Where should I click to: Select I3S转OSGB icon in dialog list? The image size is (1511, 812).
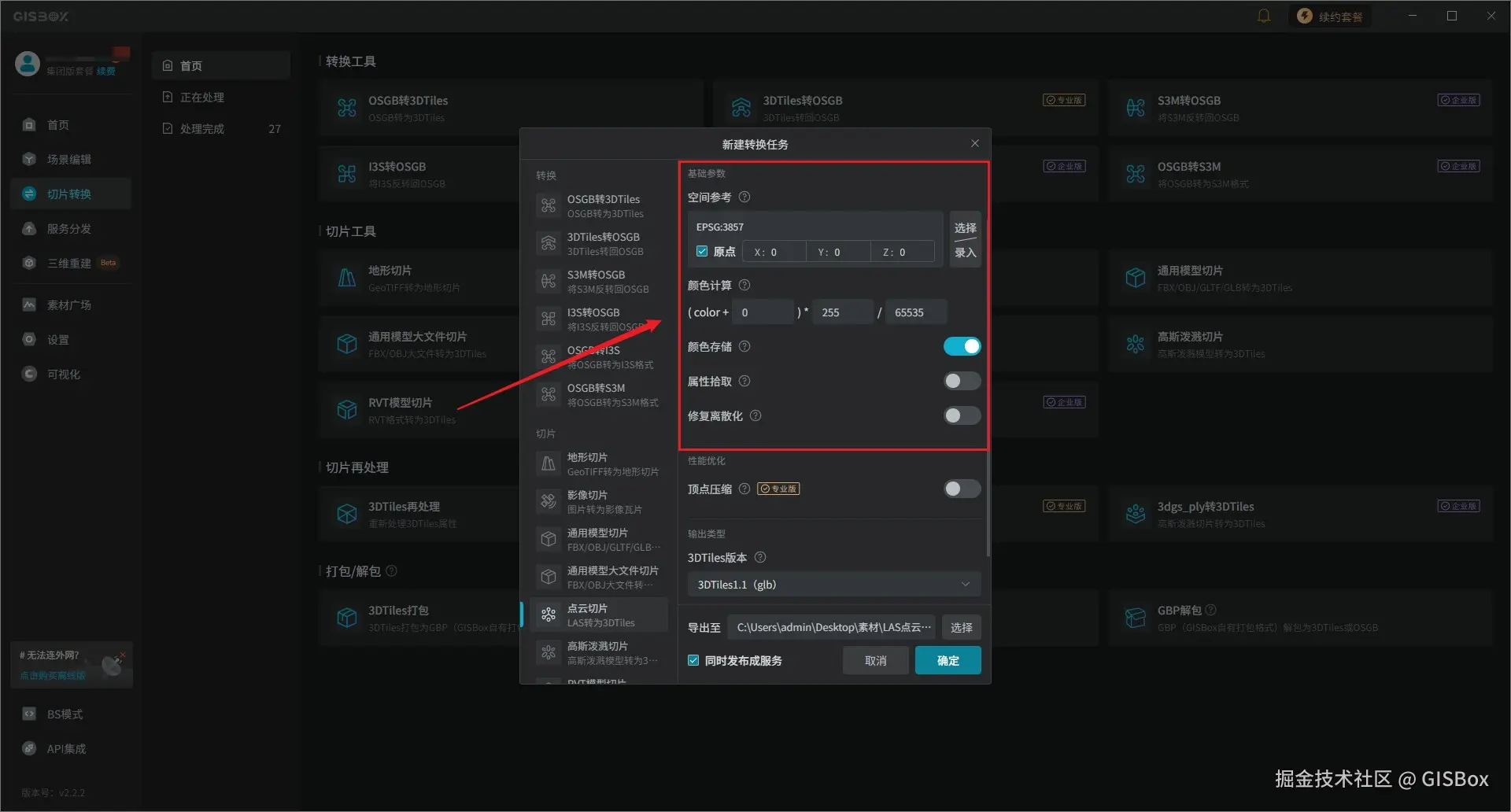pos(549,319)
